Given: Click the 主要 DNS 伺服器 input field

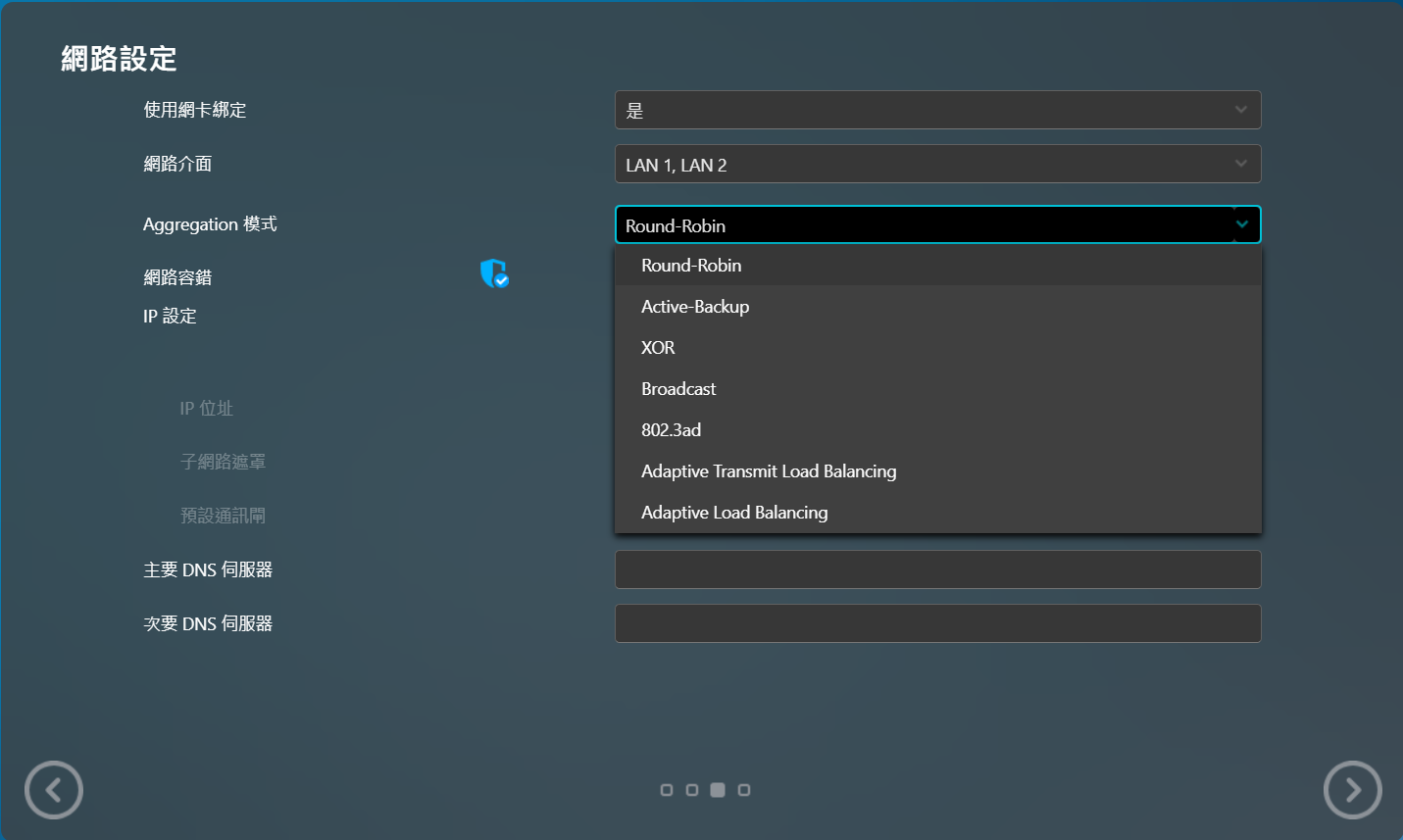Looking at the screenshot, I should (x=937, y=569).
